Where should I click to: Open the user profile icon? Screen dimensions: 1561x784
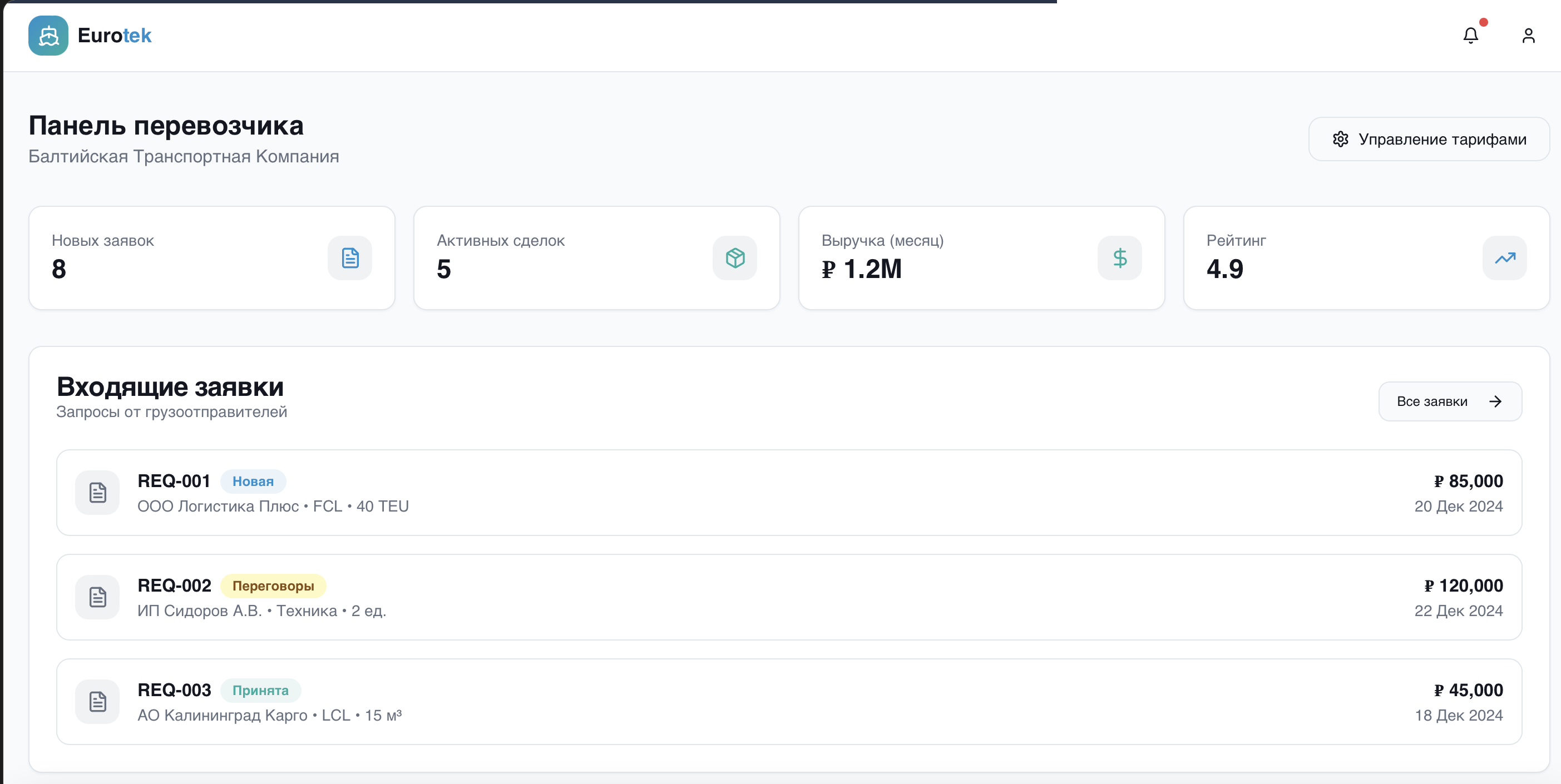click(1528, 36)
